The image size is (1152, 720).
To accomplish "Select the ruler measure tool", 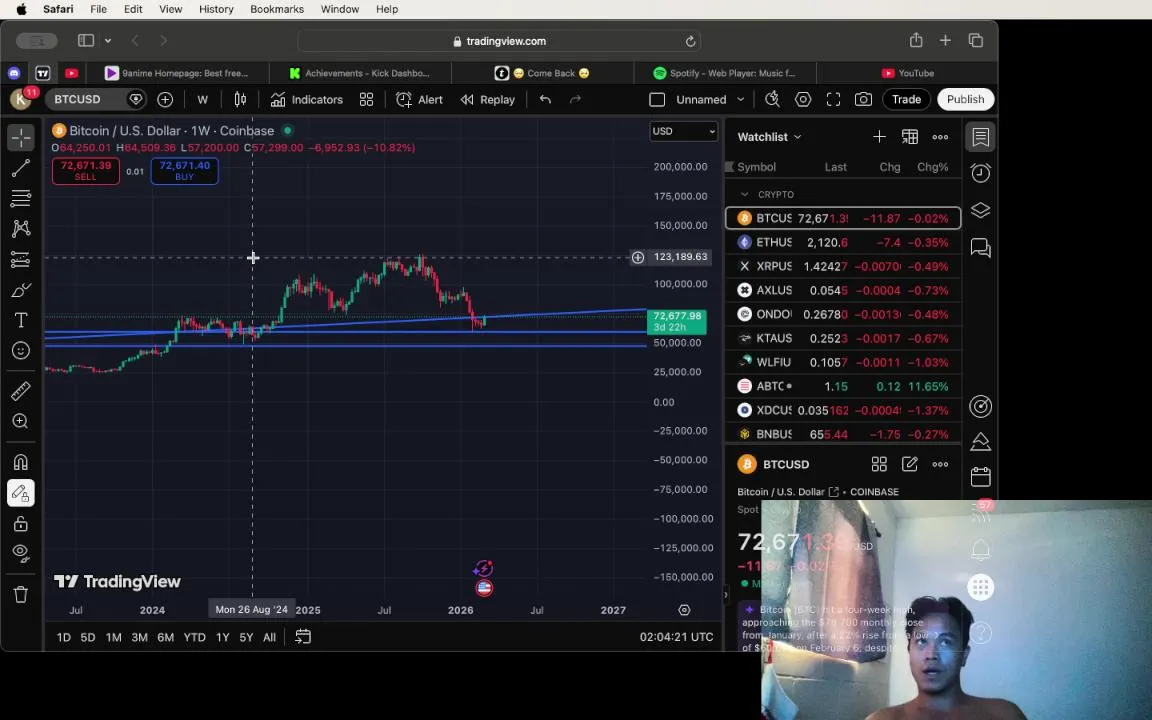I will 21,391.
